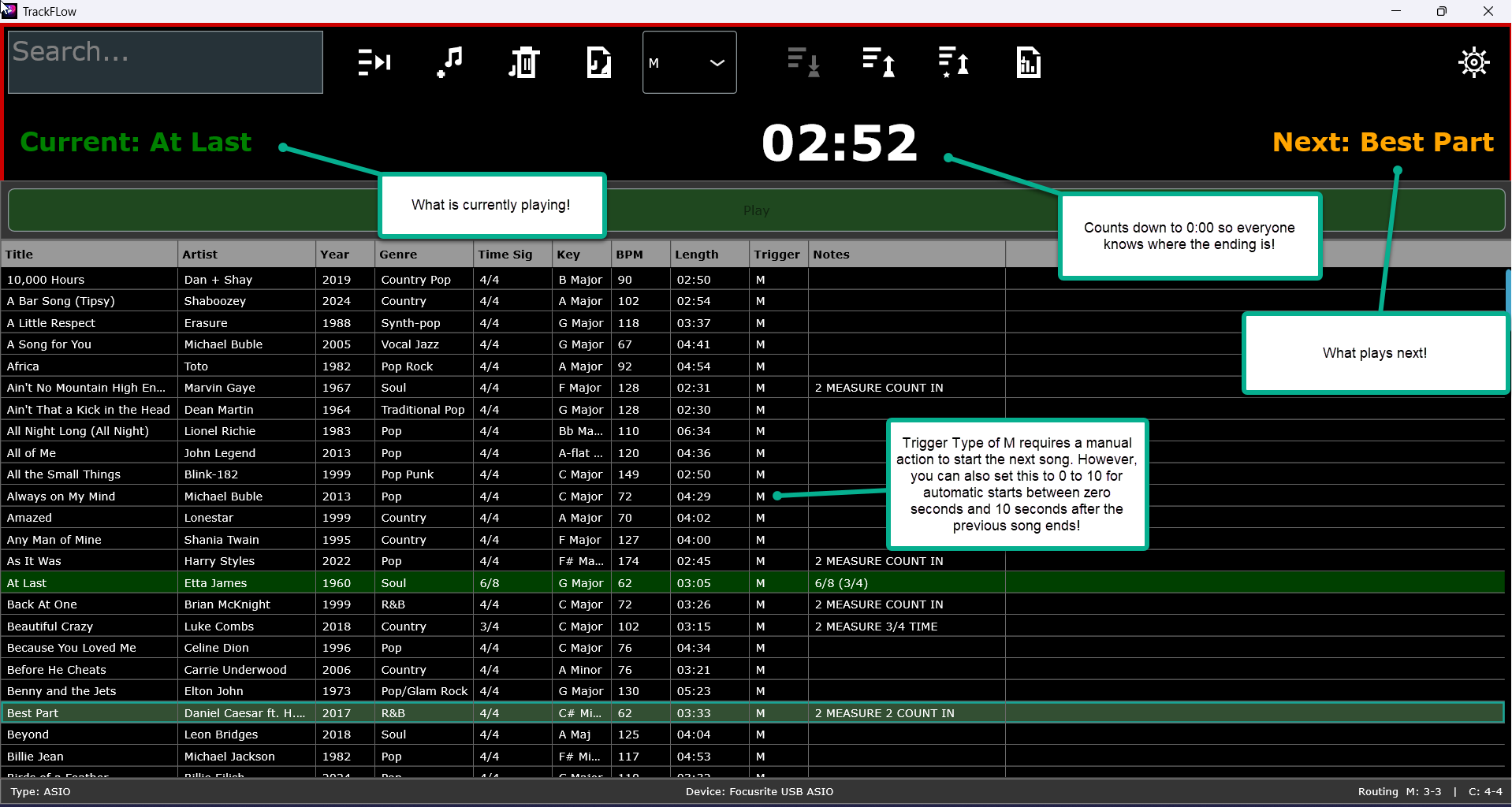Open the Trigger dropdown for Always on My Mind
Viewport: 1512px width, 807px height.
tap(776, 496)
